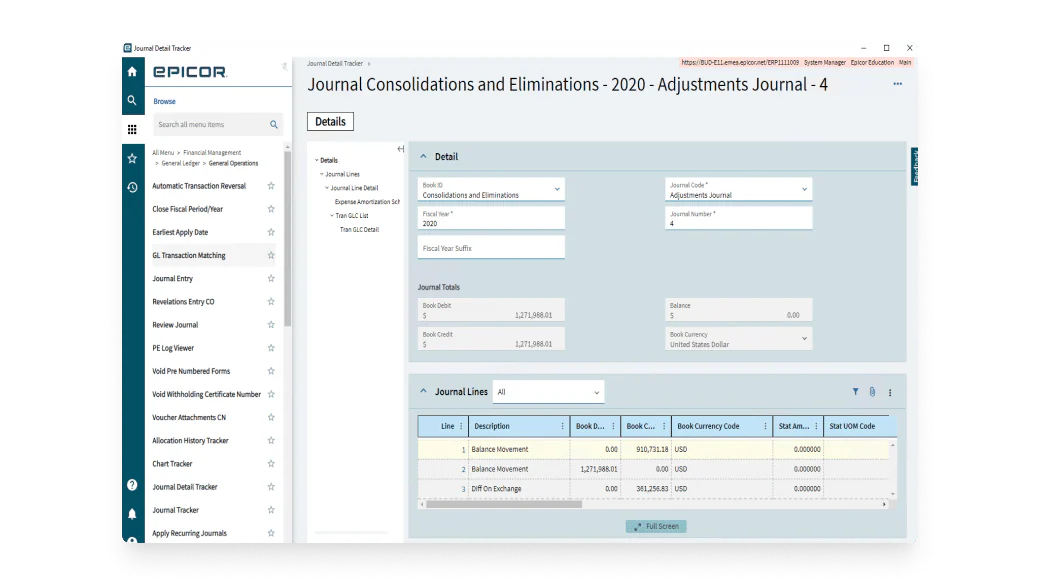The image size is (1040, 585).
Task: Open Apply Recurring Journals
Action: [190, 533]
